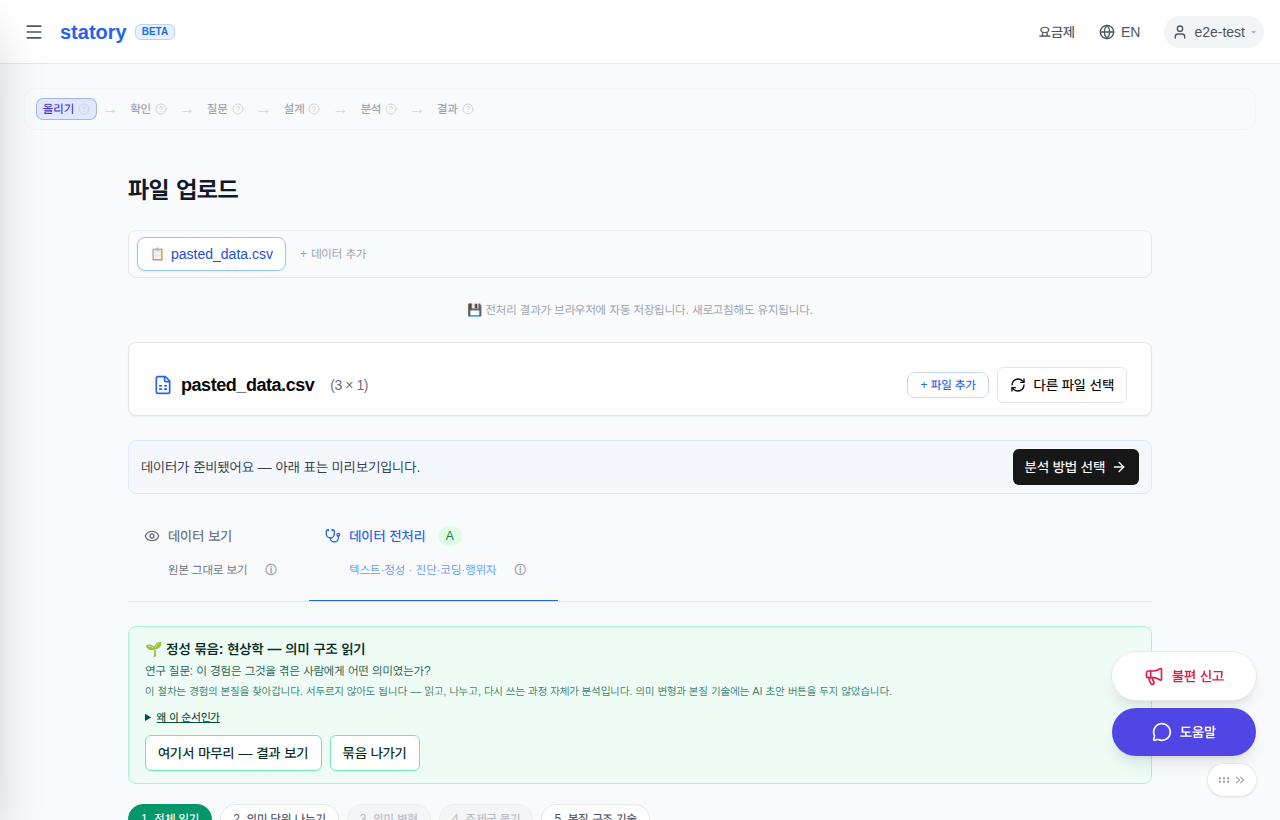Choose 다른 파일 선택
The image size is (1280, 820).
coord(1062,385)
